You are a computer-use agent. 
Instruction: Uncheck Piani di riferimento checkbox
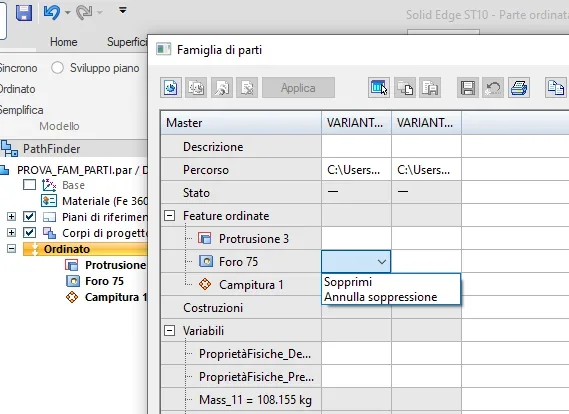coord(29,217)
